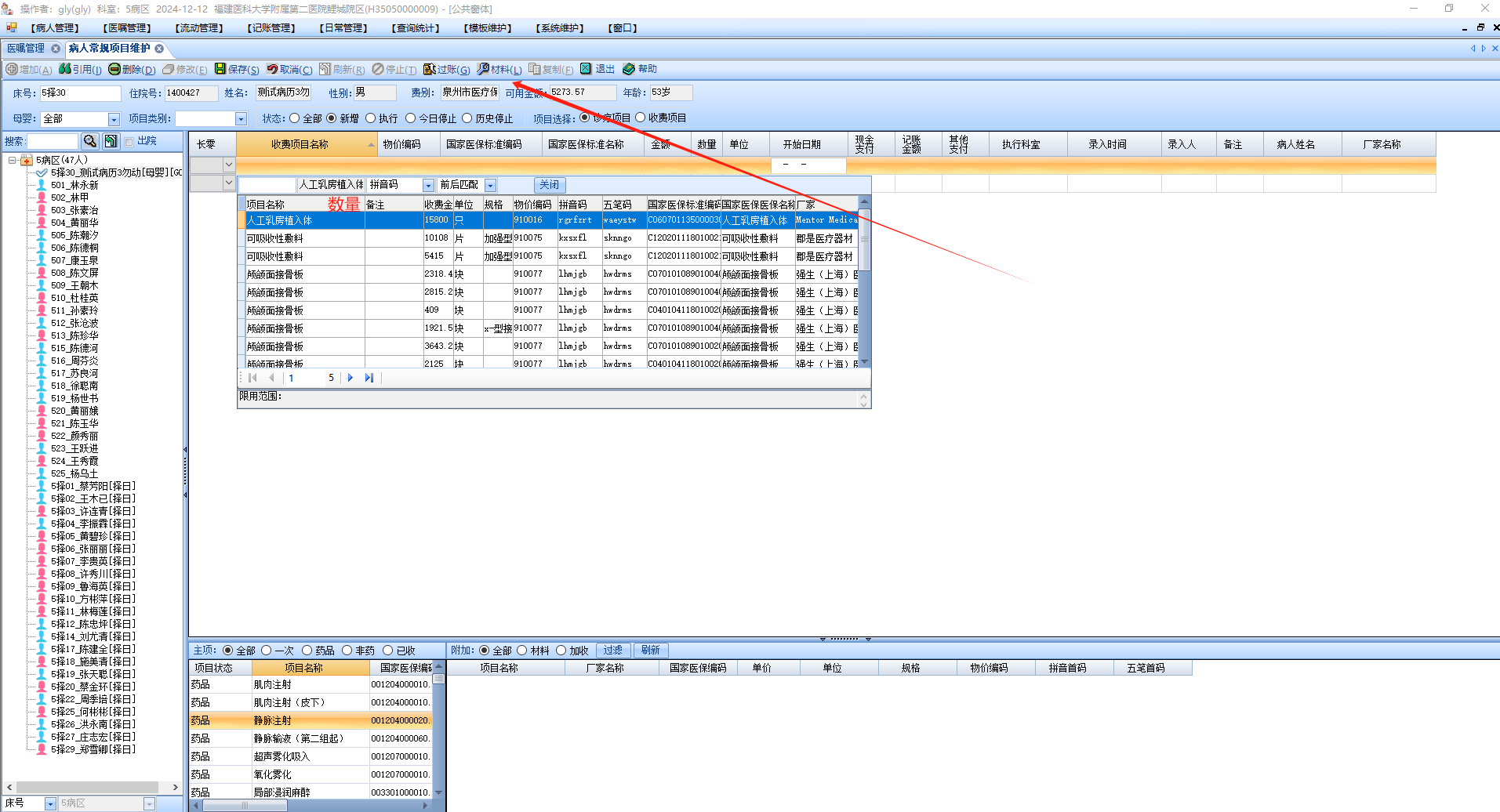The image size is (1500, 812).
Task: Select 执行 status radio button
Action: pyautogui.click(x=371, y=118)
